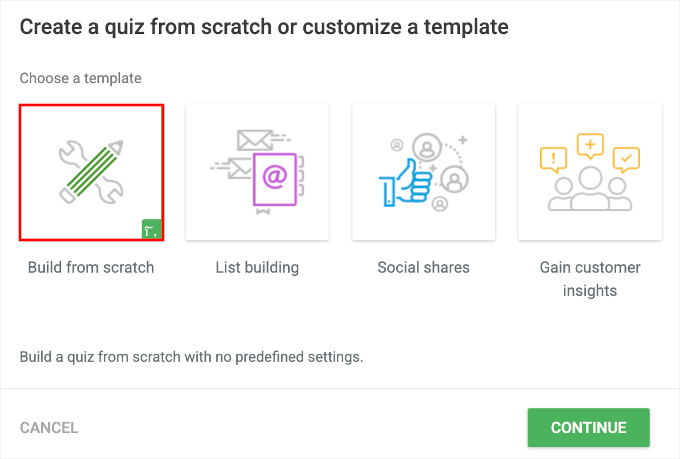
Task: Click the checkmark speech bubble icon
Action: point(626,158)
